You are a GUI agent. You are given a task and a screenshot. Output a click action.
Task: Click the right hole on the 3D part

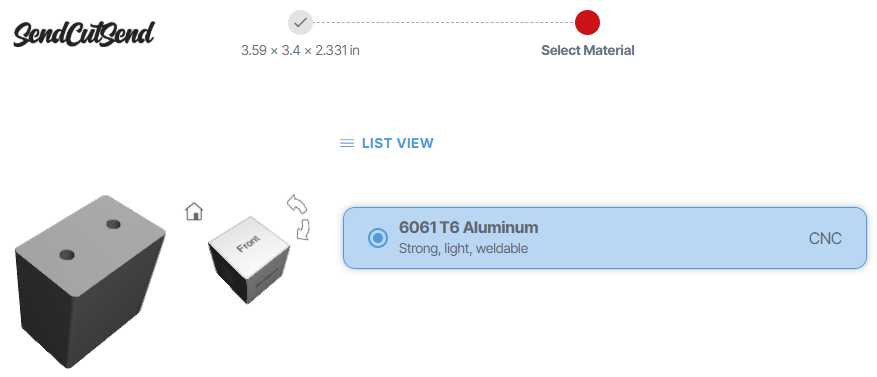[114, 224]
